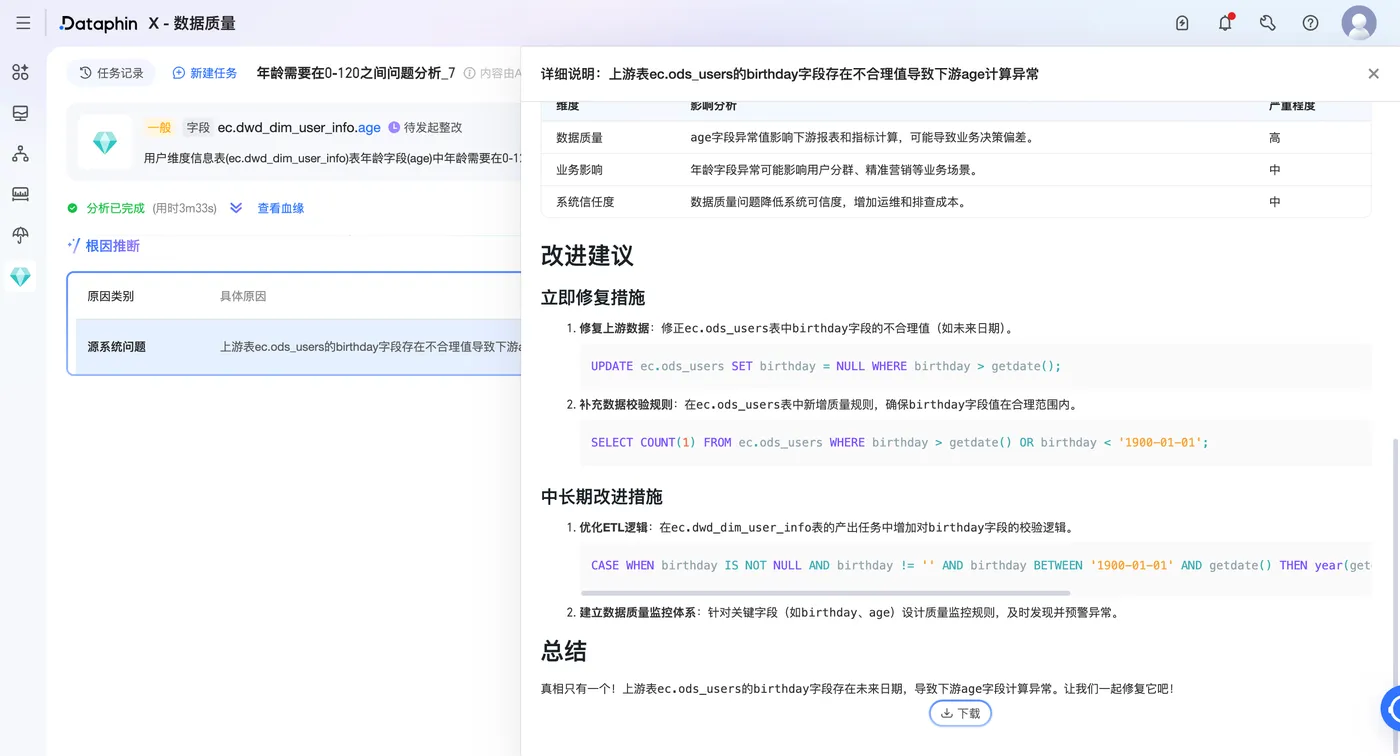This screenshot has width=1400, height=756.
Task: Click the severity value 高 in 数据质量 row
Action: [x=1275, y=138]
